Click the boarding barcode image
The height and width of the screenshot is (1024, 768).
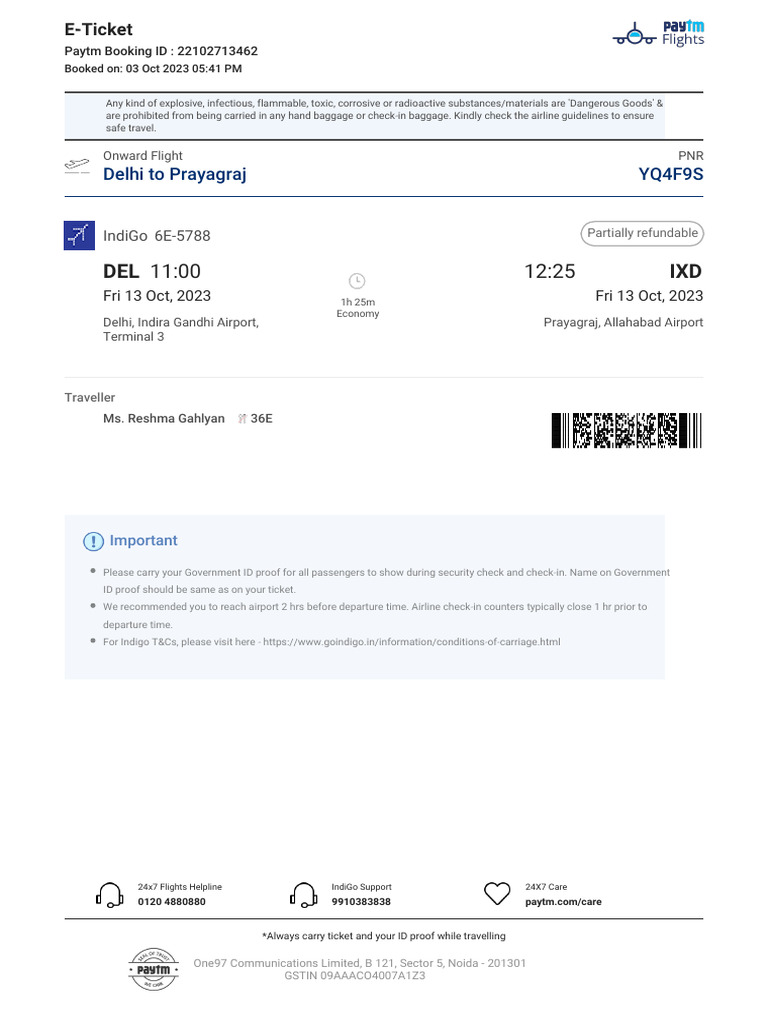(x=626, y=430)
